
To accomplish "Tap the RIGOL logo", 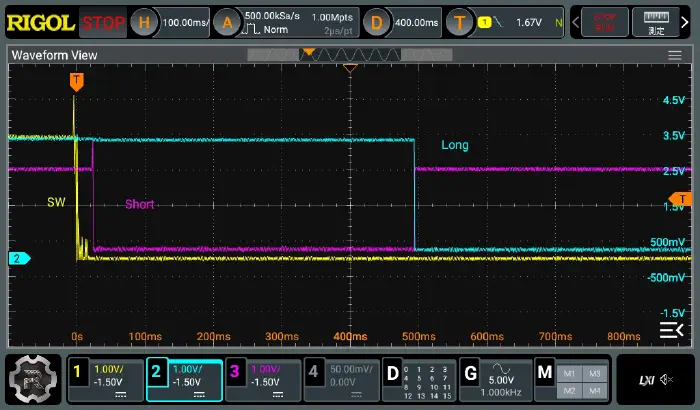I will [40, 21].
